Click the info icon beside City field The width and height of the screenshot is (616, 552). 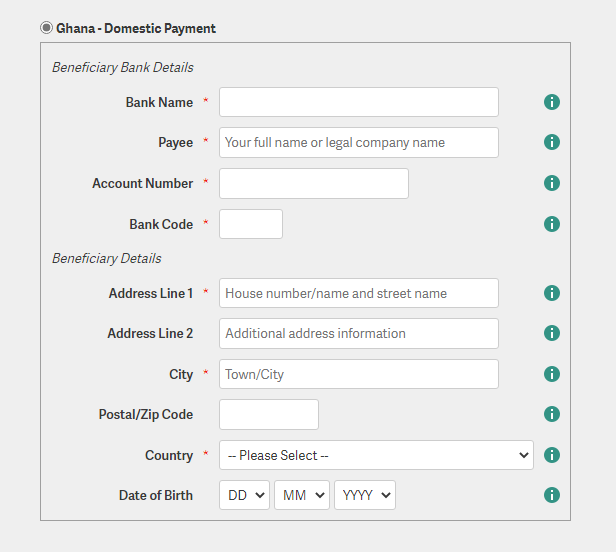point(551,374)
